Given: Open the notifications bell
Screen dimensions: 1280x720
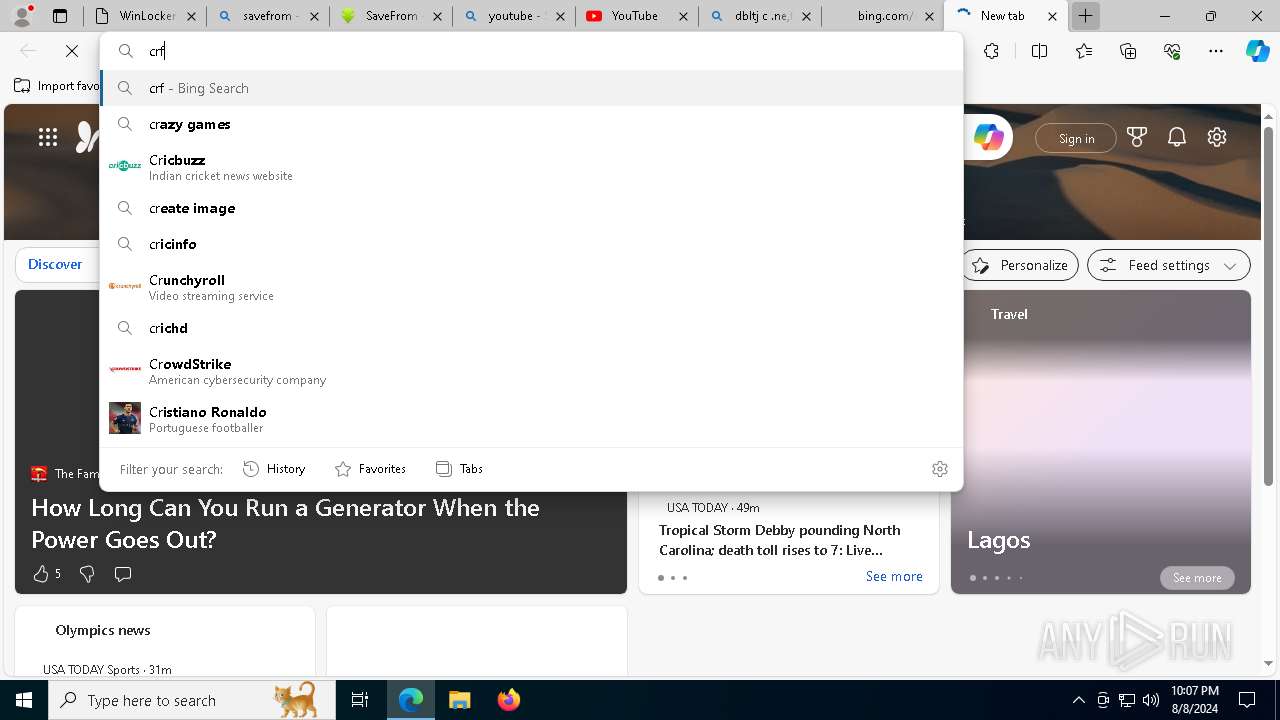Looking at the screenshot, I should (1177, 138).
